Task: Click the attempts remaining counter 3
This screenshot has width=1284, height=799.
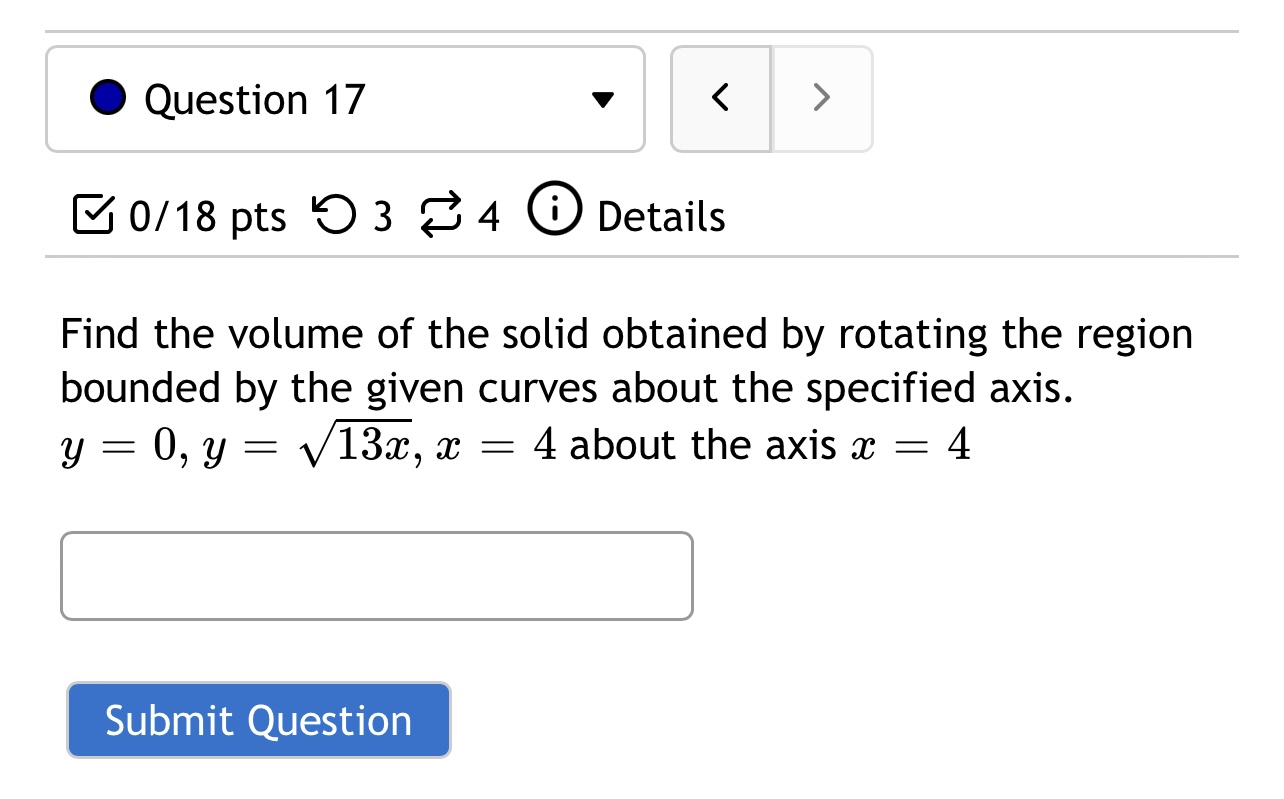Action: tap(383, 215)
